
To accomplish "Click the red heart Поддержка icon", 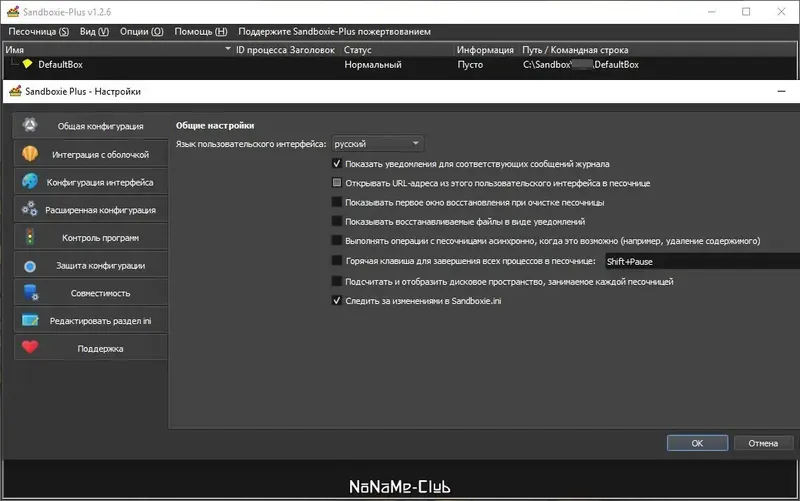I will [30, 347].
